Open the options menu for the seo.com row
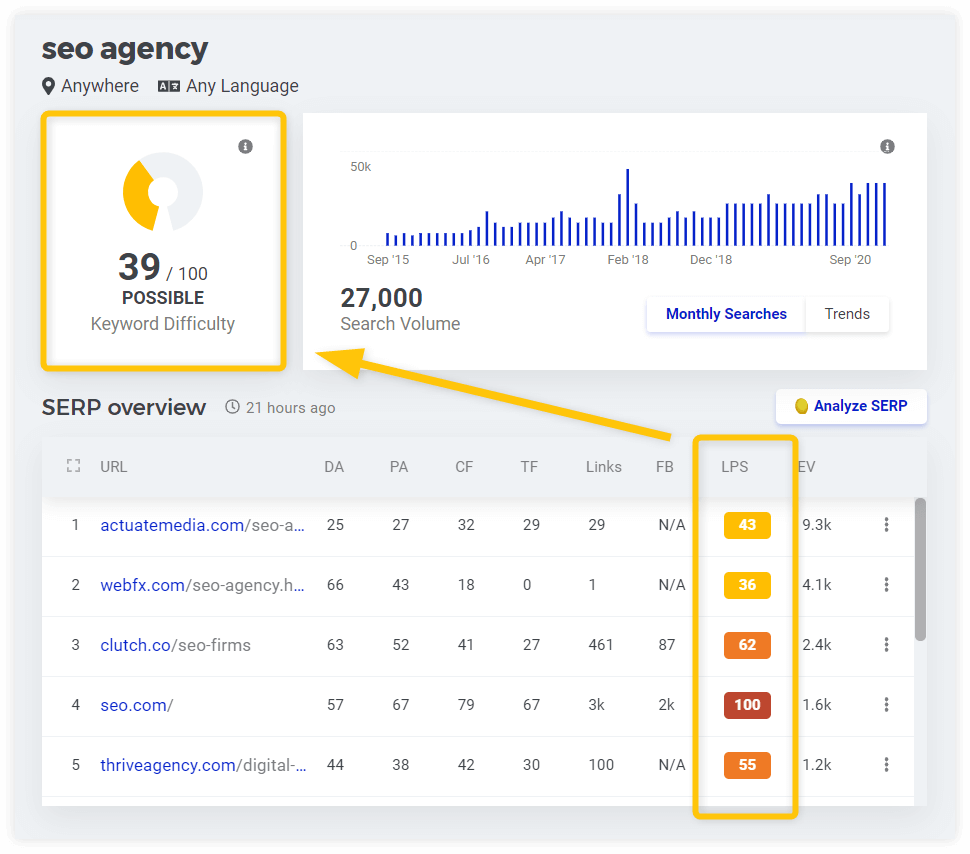This screenshot has width=970, height=854. point(886,705)
